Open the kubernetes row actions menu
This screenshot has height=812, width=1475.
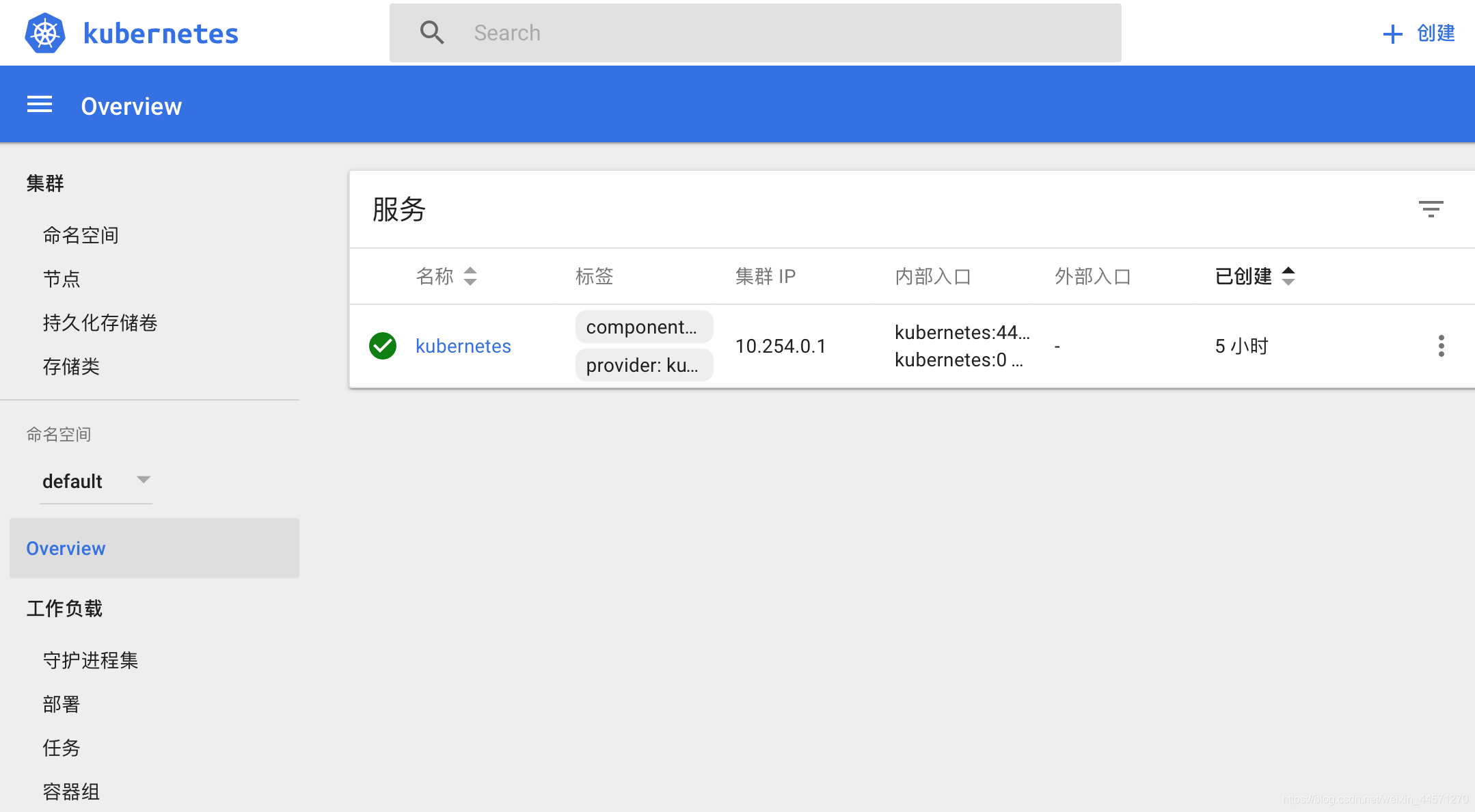pos(1441,346)
